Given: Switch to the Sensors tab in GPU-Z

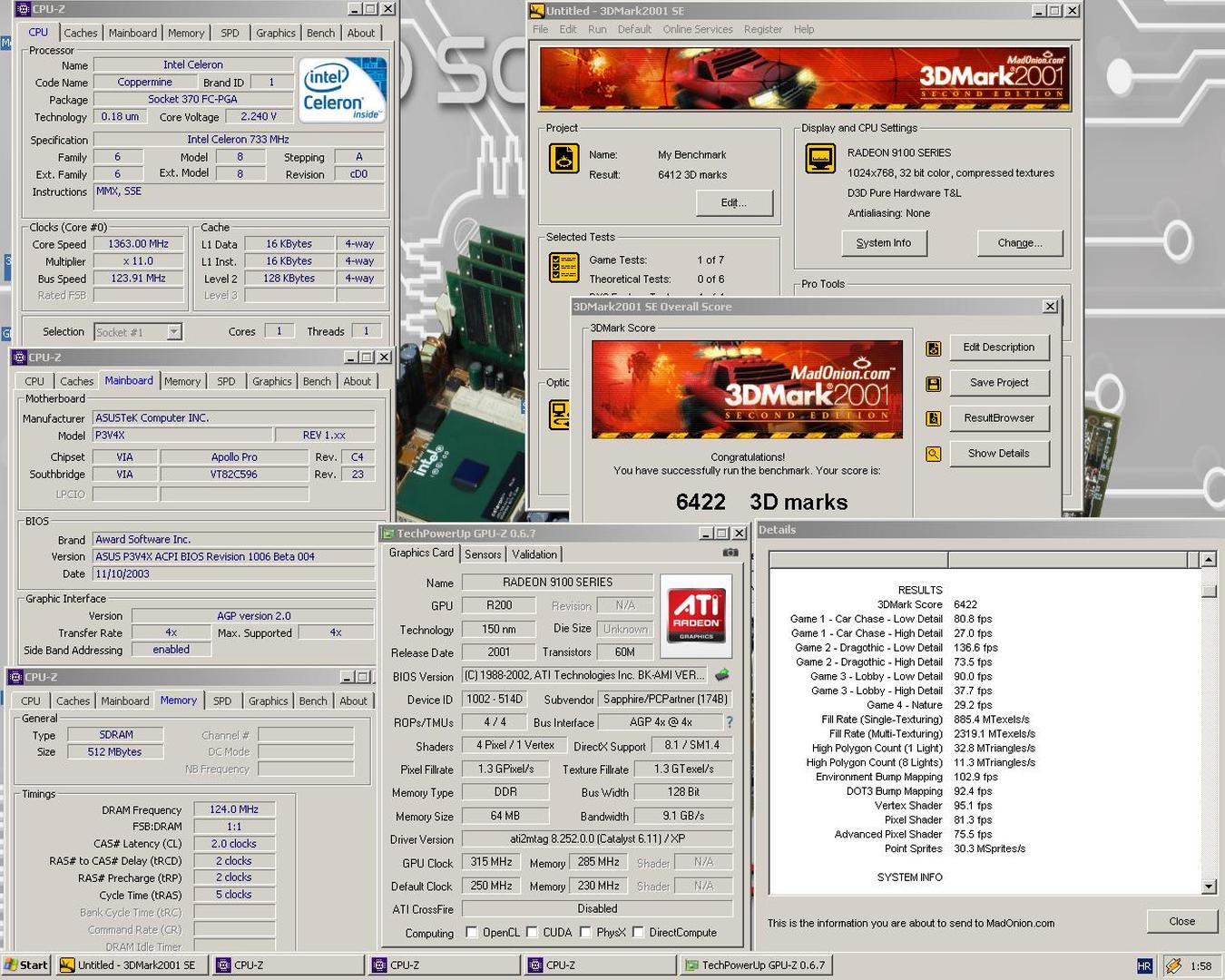Looking at the screenshot, I should [483, 554].
